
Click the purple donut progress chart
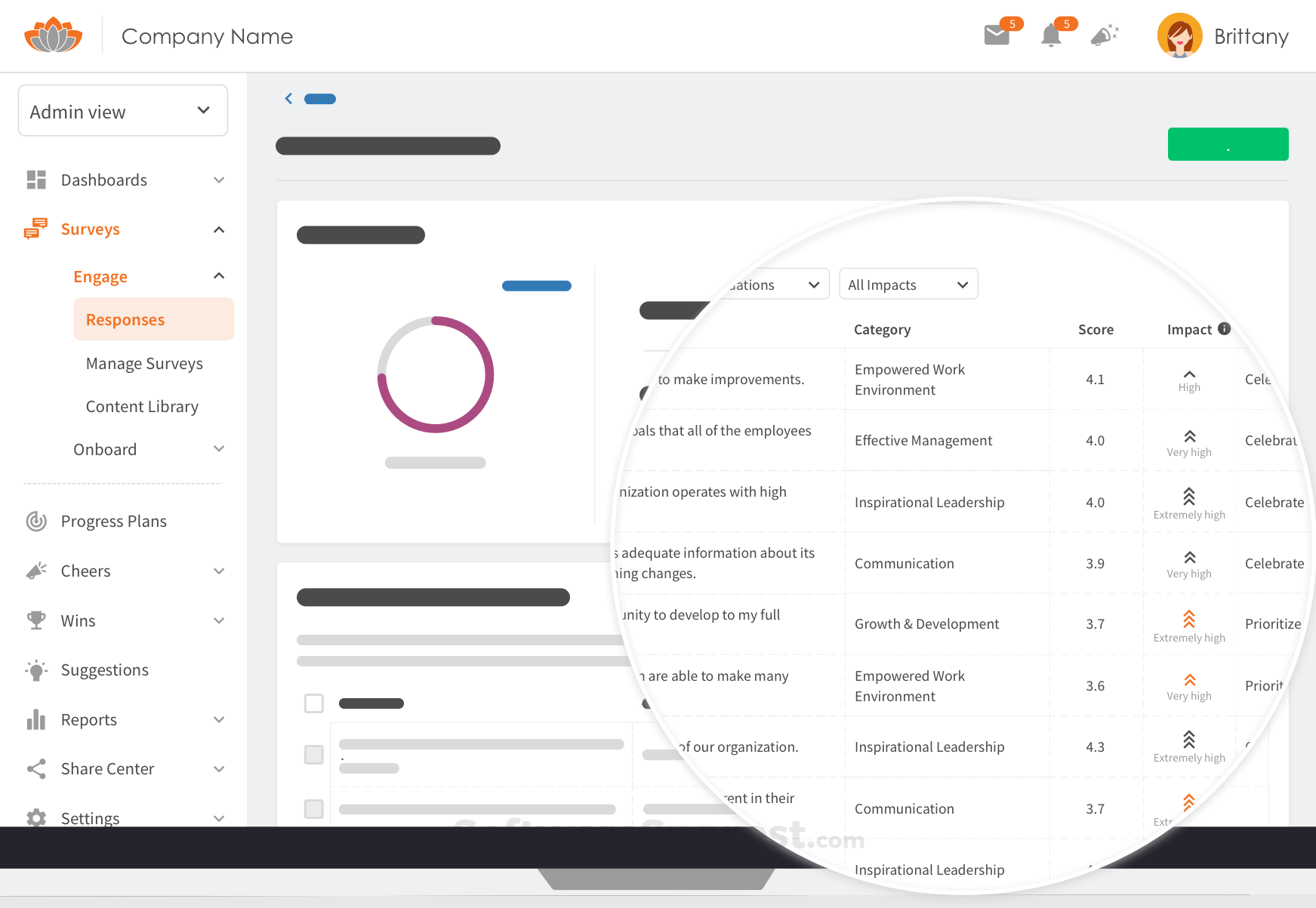(x=436, y=375)
